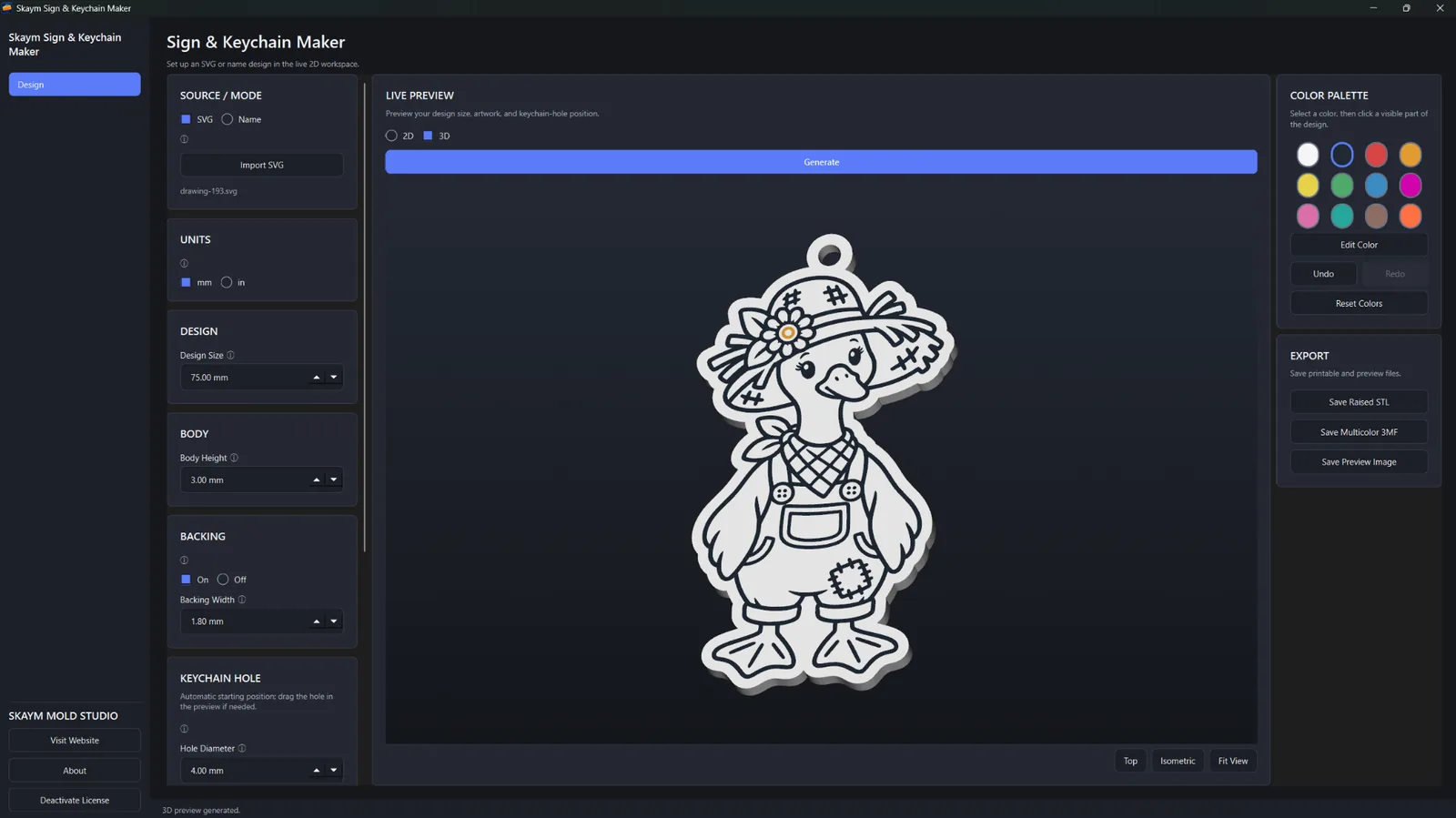Switch preview to Isometric view
This screenshot has width=1456, height=818.
coord(1178,761)
